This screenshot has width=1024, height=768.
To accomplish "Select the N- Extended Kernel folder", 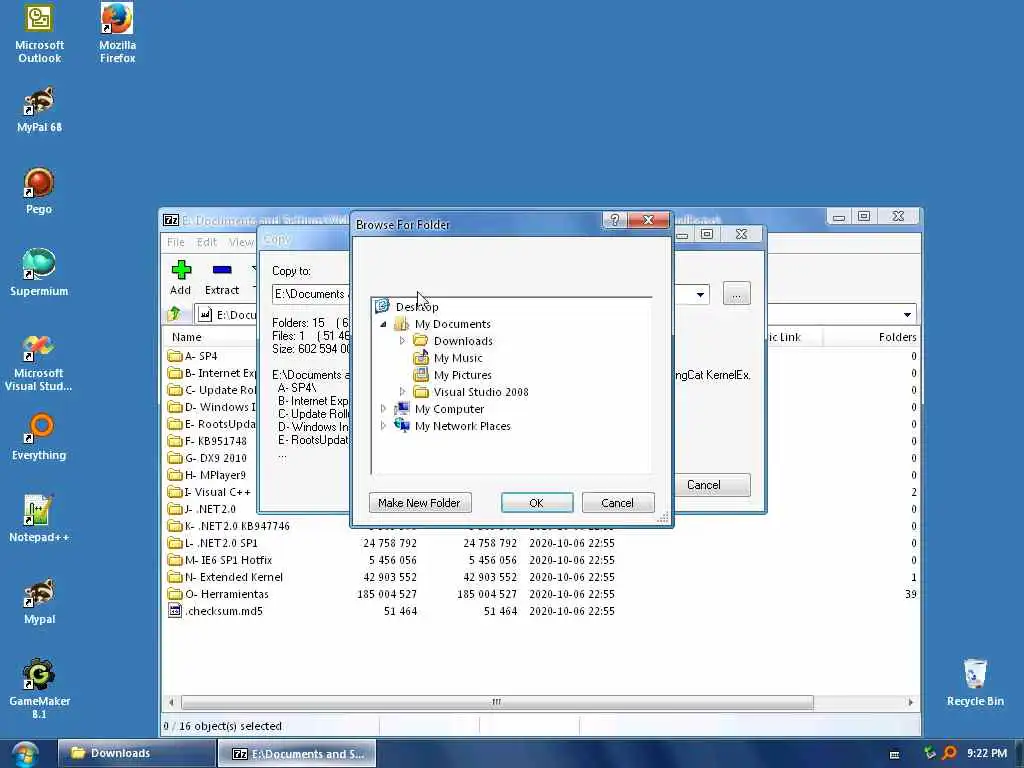I will click(225, 577).
